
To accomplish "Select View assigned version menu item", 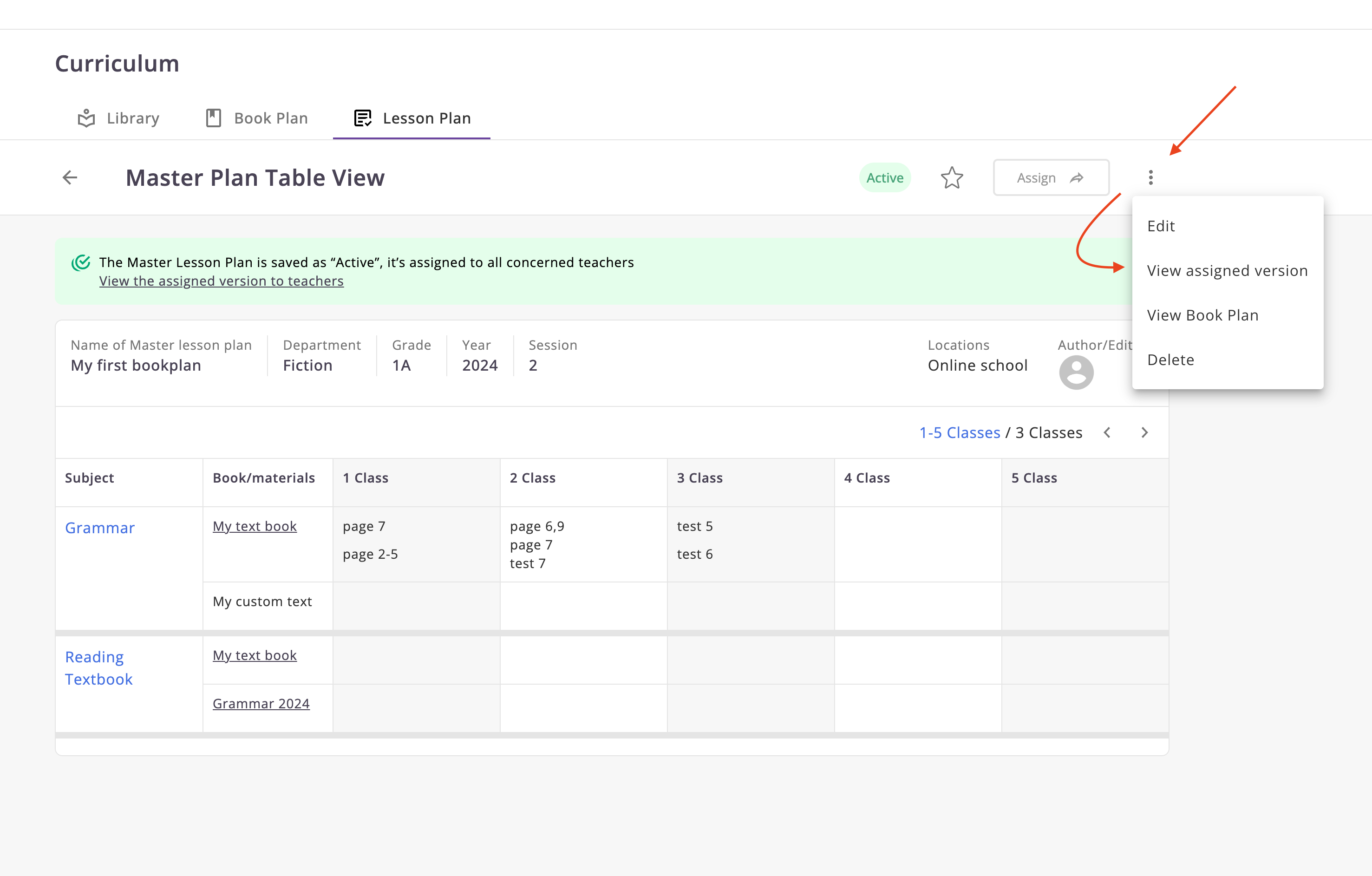I will [1227, 271].
